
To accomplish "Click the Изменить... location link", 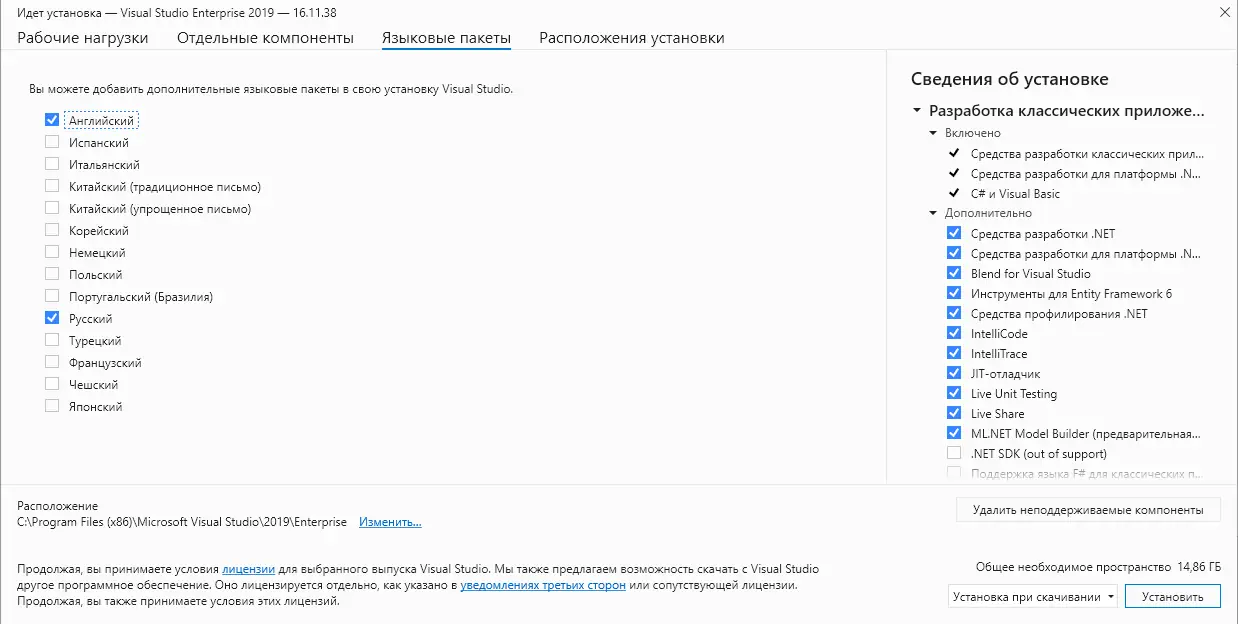I will [390, 522].
